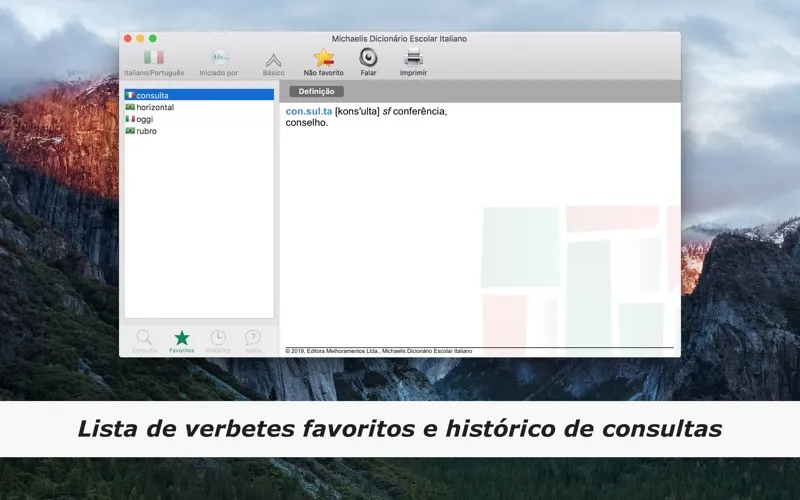800x500 pixels.
Task: Click the green full-screen window button
Action: coord(153,39)
